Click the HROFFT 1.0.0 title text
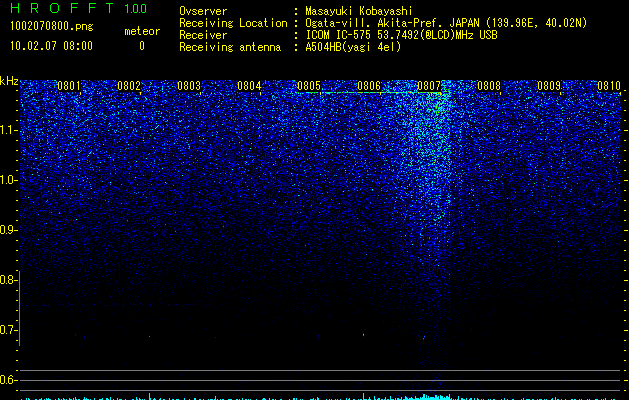 click(79, 8)
